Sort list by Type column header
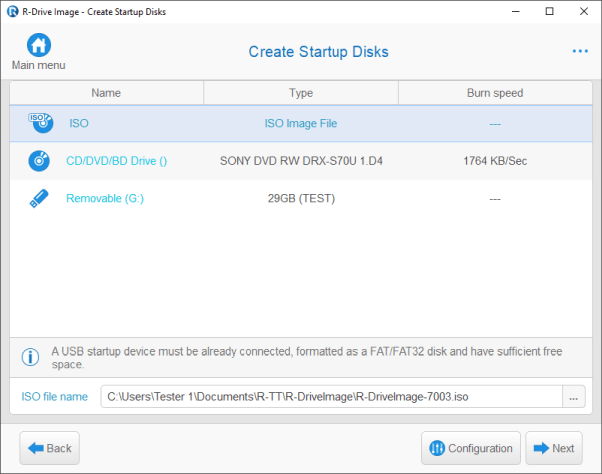 [301, 93]
